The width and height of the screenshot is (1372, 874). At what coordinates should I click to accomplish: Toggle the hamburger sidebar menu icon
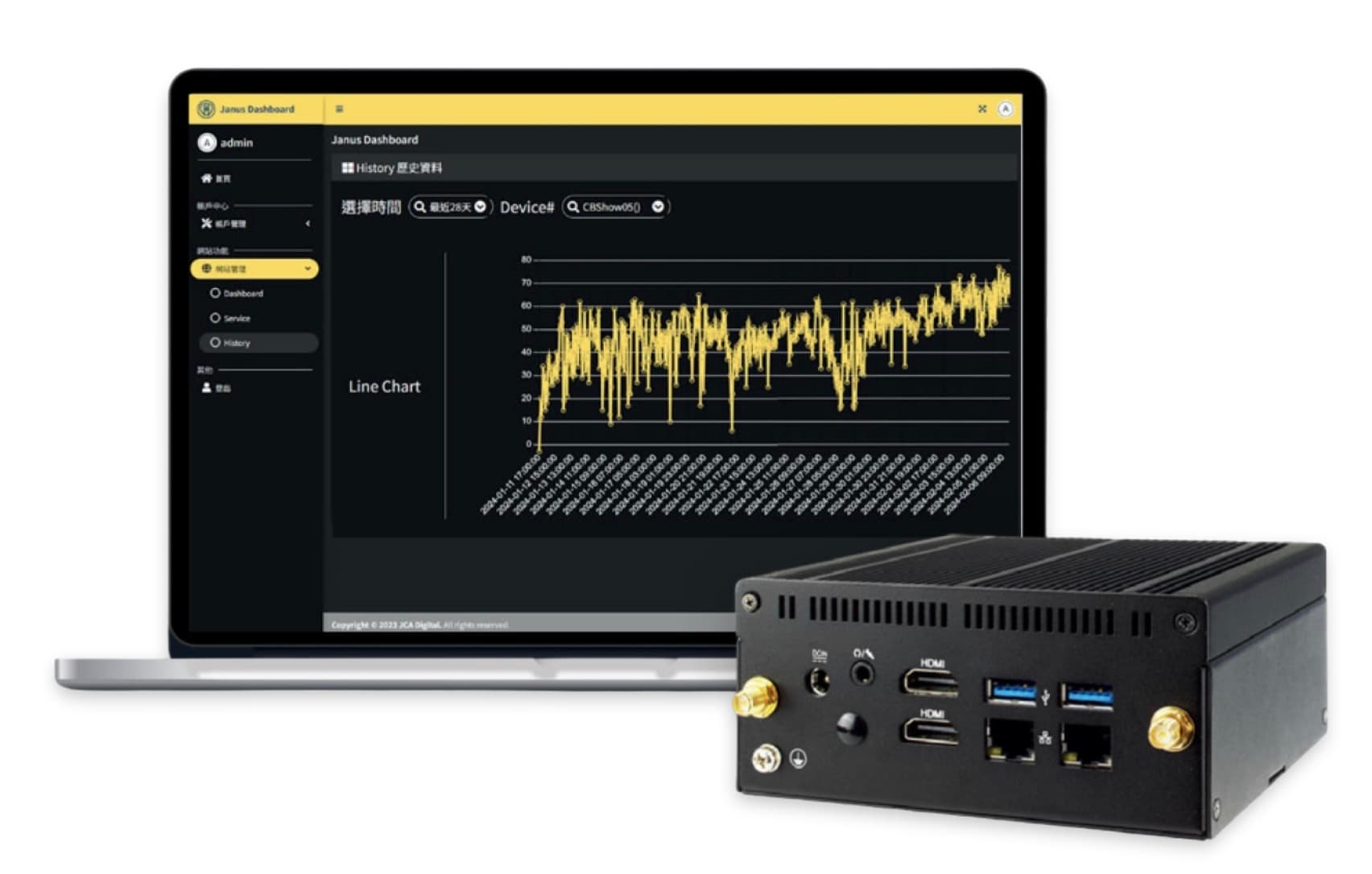339,109
